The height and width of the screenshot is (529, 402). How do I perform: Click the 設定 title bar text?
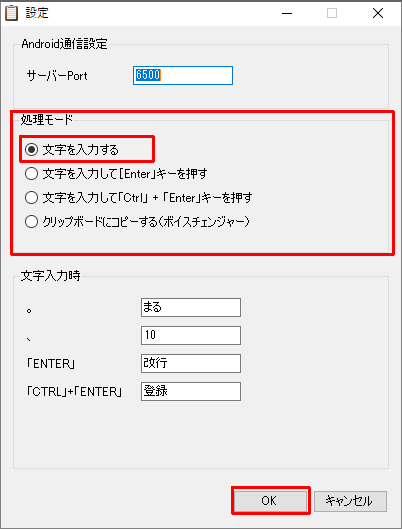37,13
